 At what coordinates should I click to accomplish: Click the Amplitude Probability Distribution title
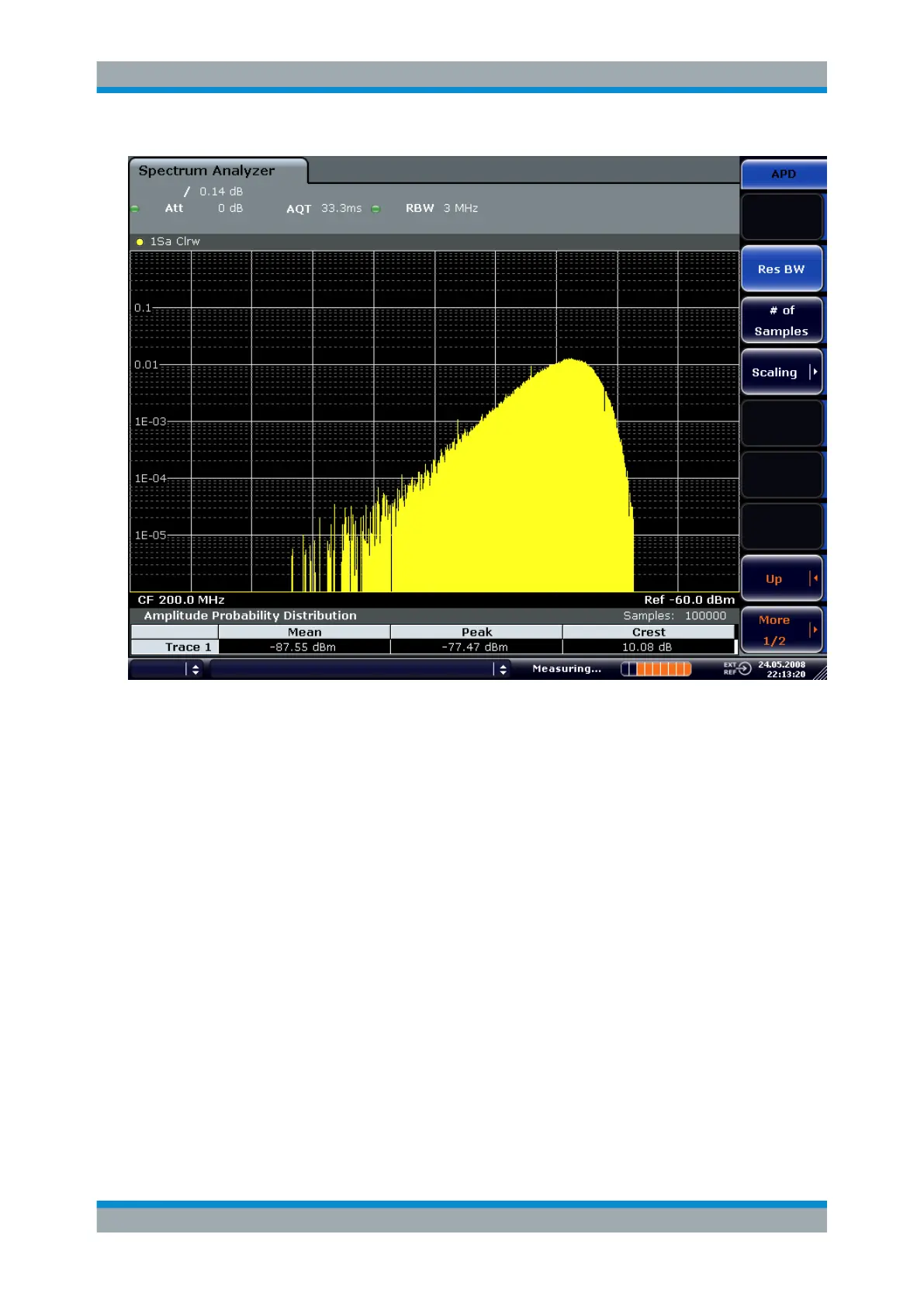point(251,615)
